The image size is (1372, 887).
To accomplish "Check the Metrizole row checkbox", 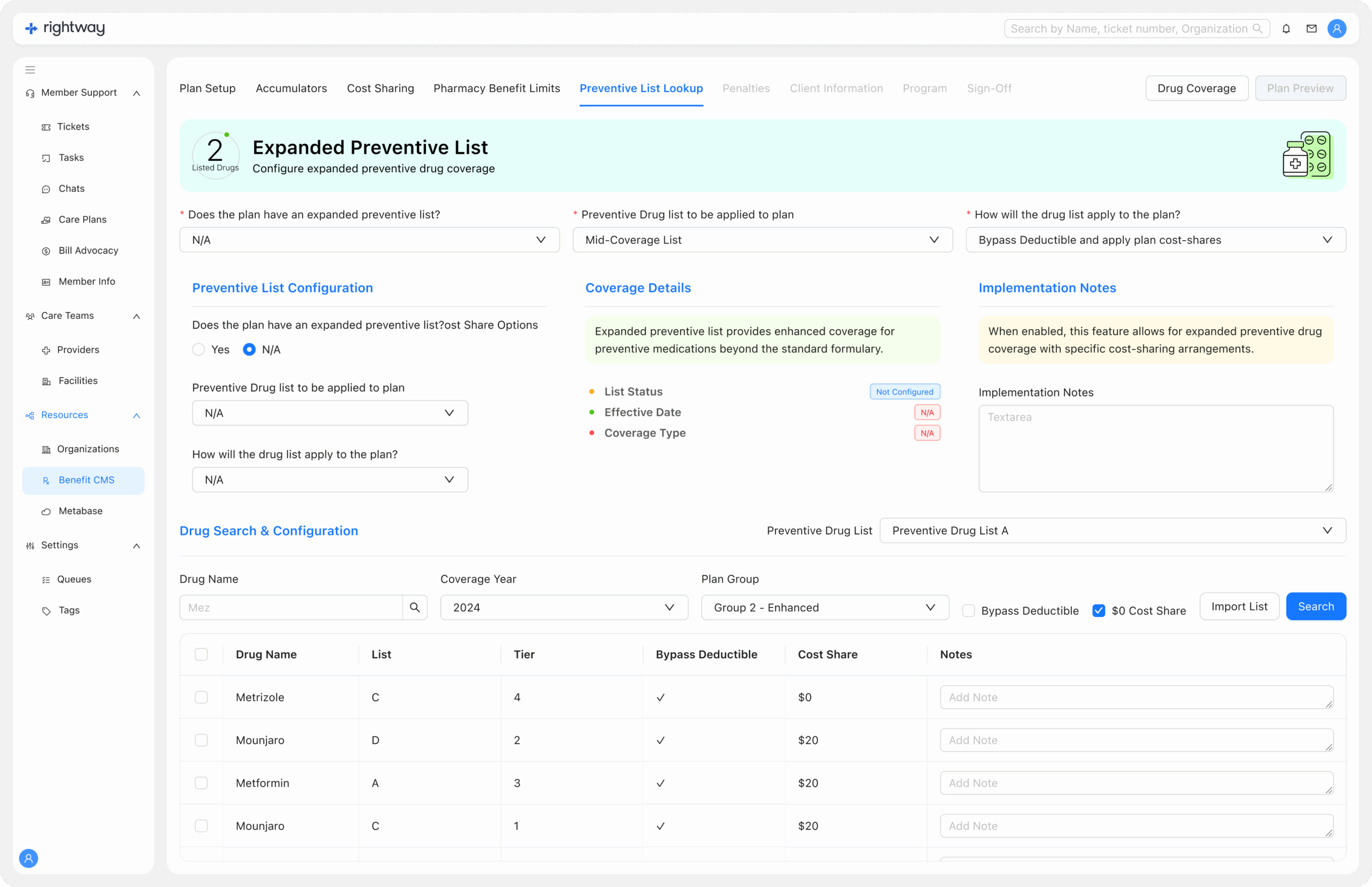I will click(201, 697).
